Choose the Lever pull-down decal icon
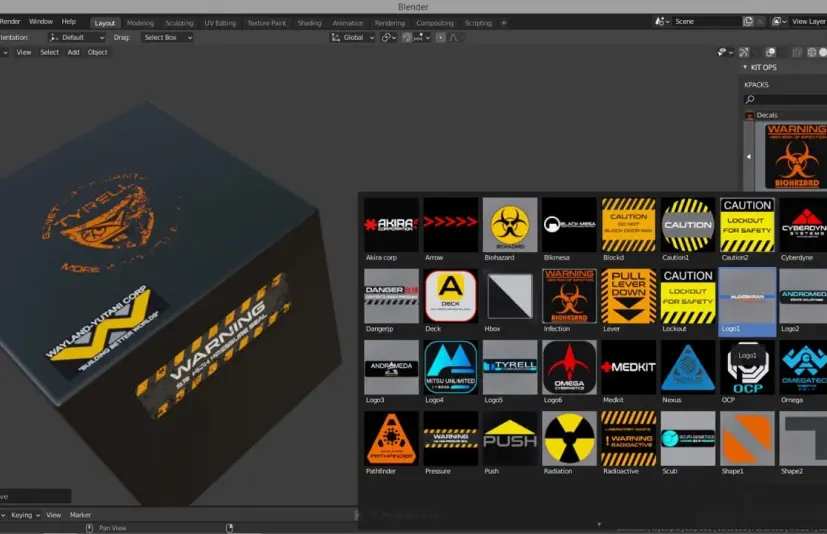The image size is (827, 534). pyautogui.click(x=629, y=296)
